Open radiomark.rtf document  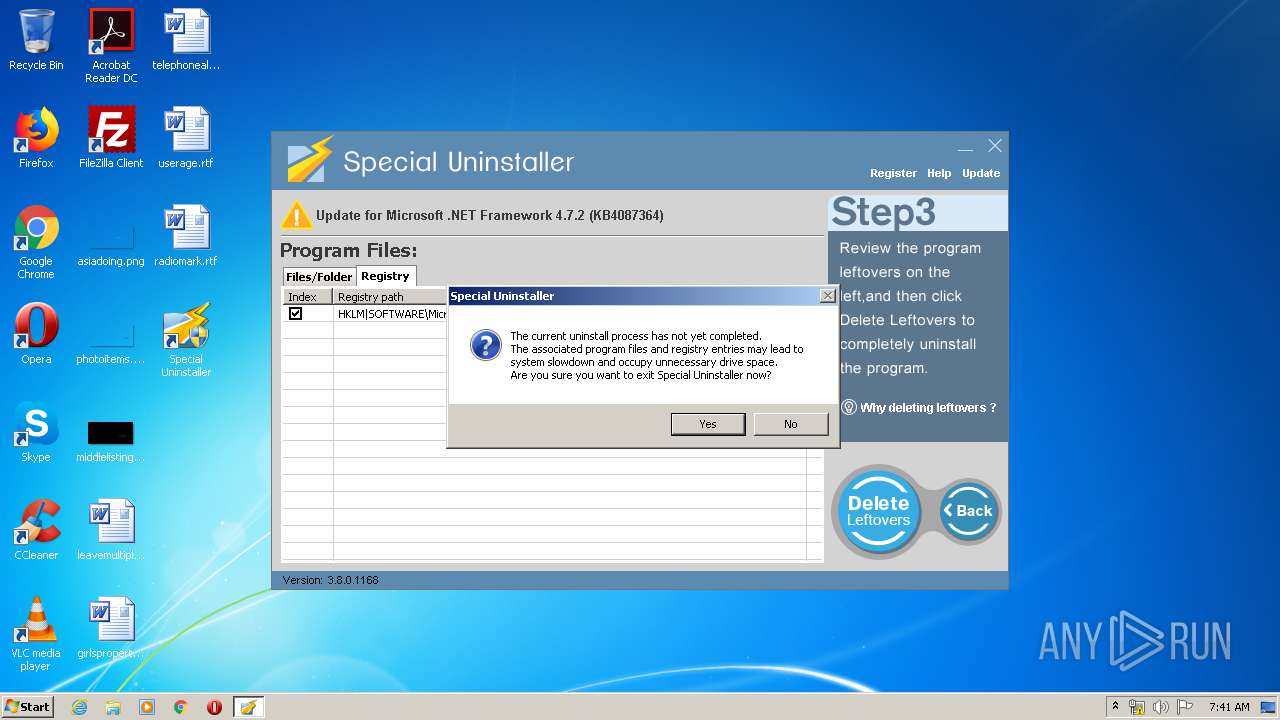tap(186, 237)
